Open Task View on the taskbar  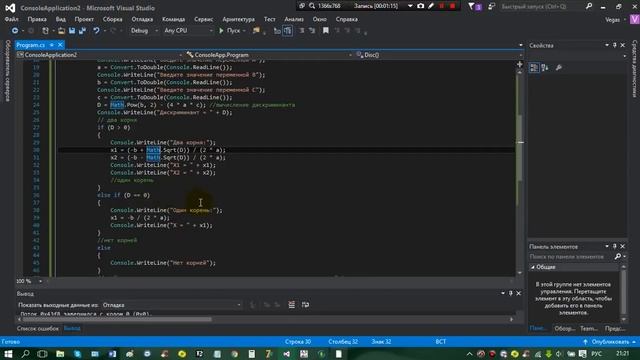(x=42, y=354)
